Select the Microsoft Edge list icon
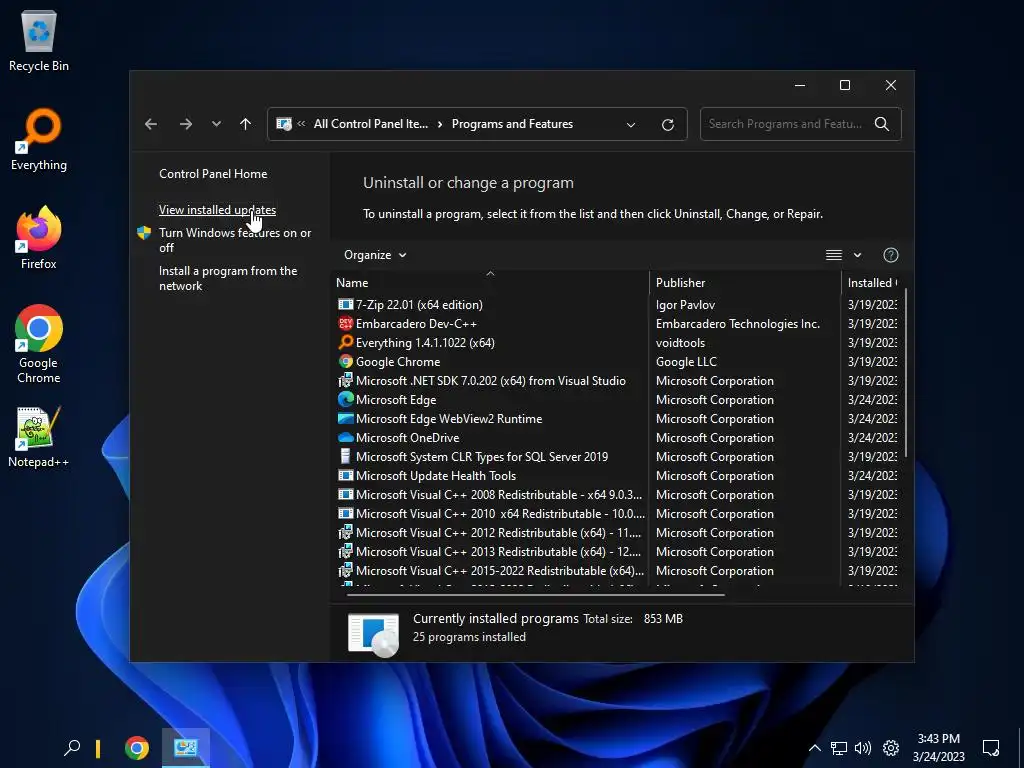1024x768 pixels. [345, 399]
